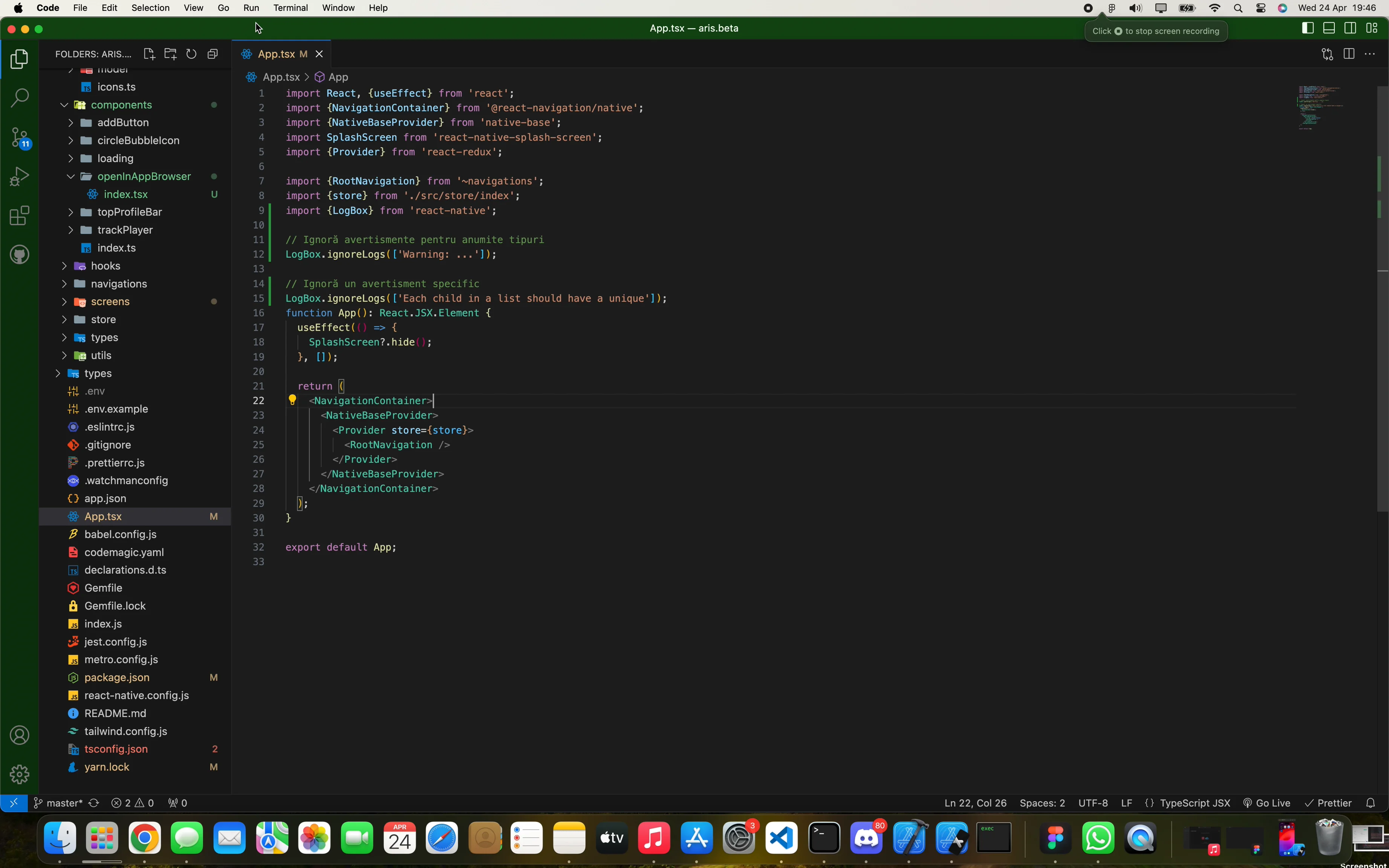Open Source Control view with 11 changes
The height and width of the screenshot is (868, 1389).
[x=20, y=138]
